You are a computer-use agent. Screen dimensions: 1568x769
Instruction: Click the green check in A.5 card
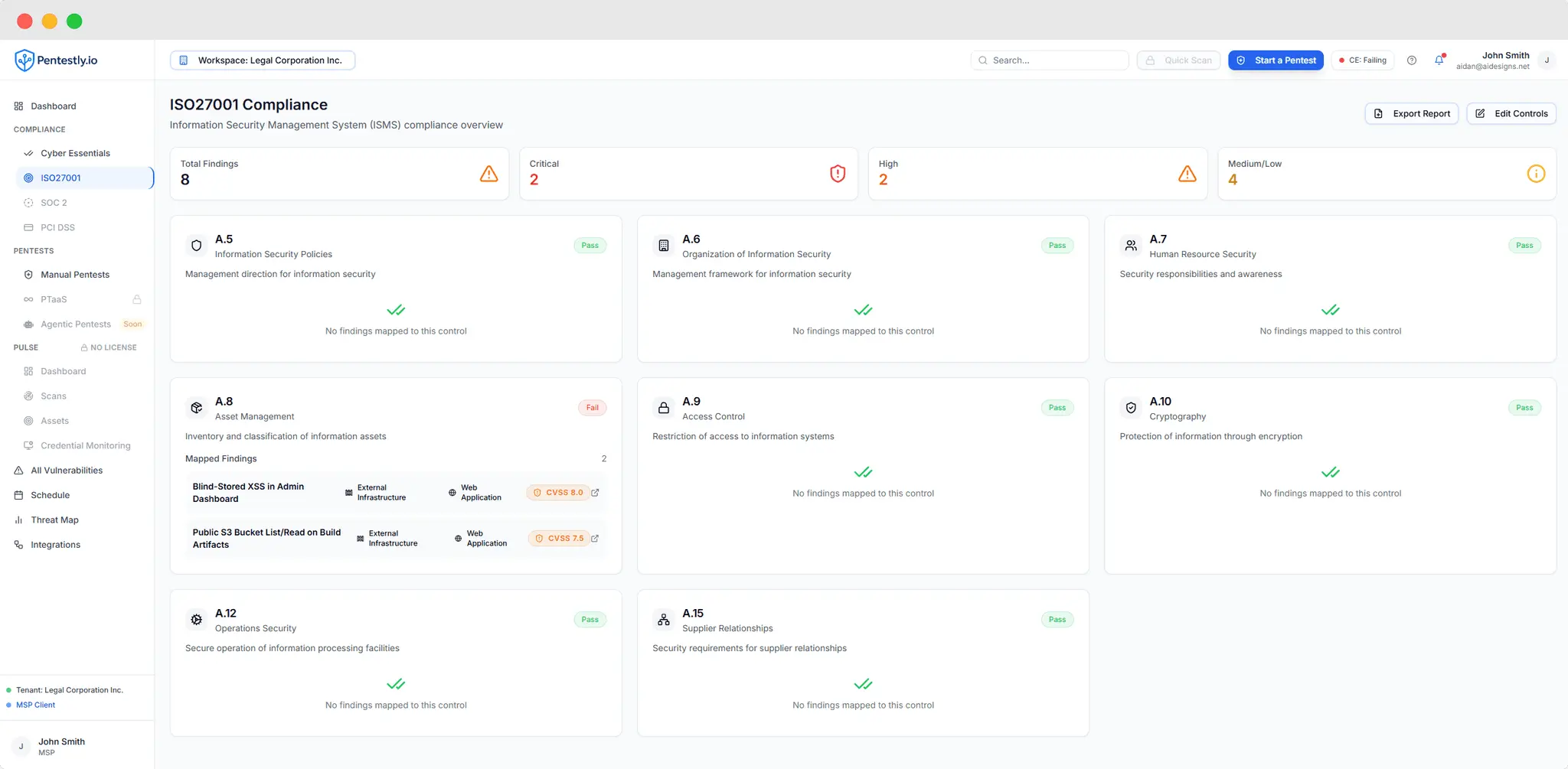[x=396, y=310]
